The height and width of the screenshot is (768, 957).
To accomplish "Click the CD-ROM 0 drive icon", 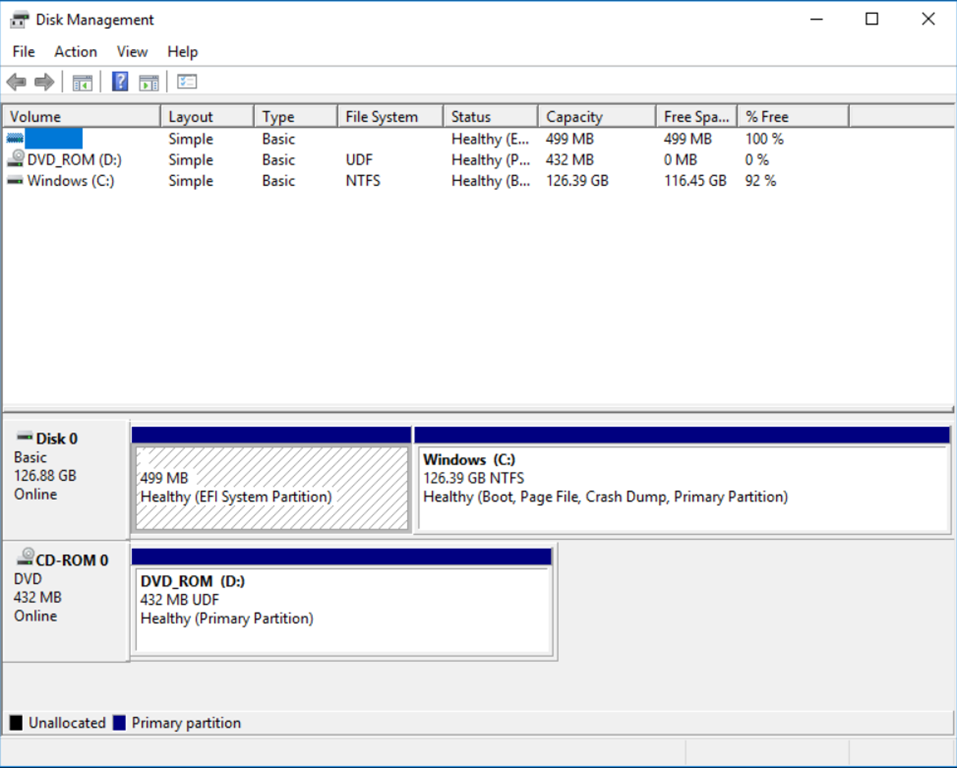I will (x=25, y=560).
